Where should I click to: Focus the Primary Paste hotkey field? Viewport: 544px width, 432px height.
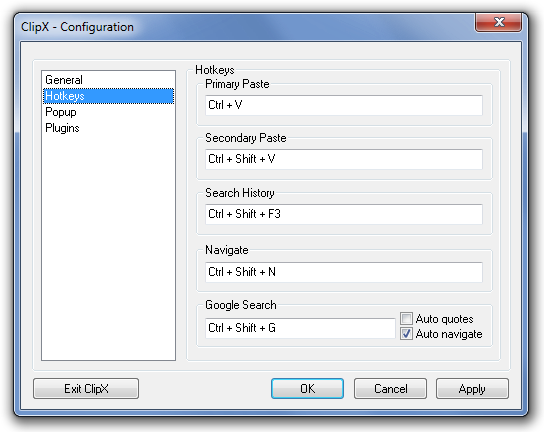tap(343, 105)
